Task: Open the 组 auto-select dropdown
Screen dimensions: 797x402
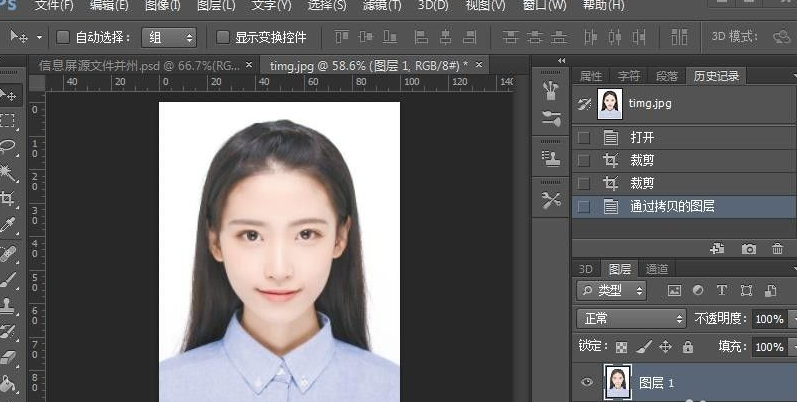Action: click(169, 37)
